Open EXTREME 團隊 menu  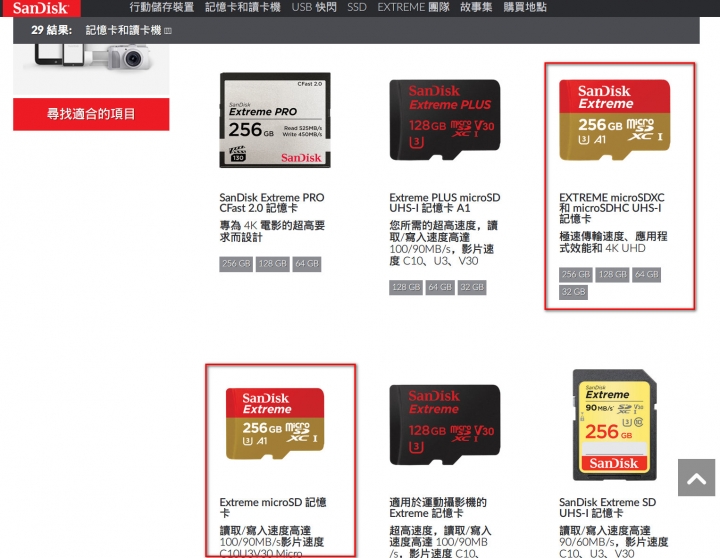point(413,7)
